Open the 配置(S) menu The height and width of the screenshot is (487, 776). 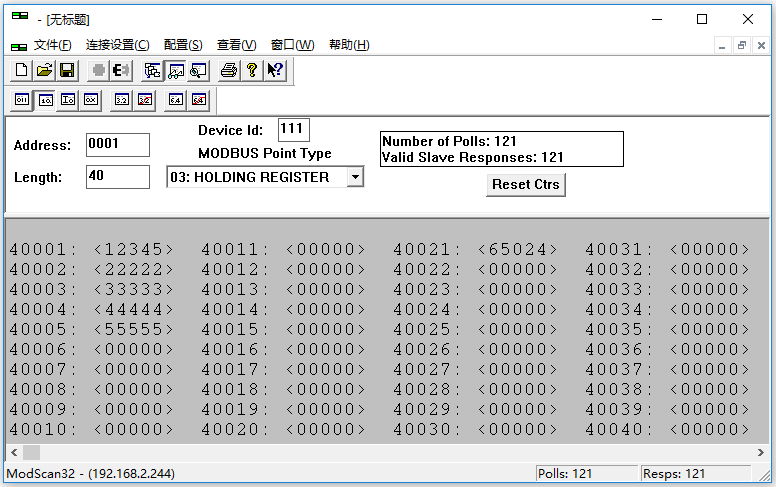tap(183, 45)
